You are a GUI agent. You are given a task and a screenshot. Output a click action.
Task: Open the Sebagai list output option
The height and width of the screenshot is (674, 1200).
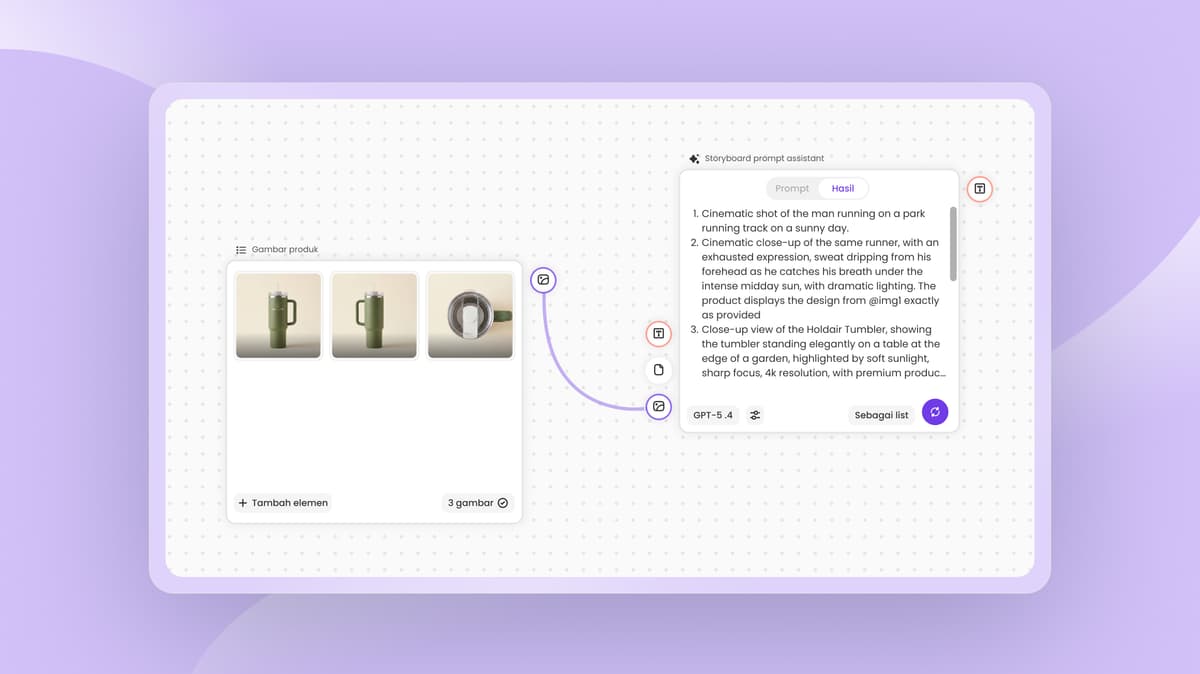click(881, 414)
